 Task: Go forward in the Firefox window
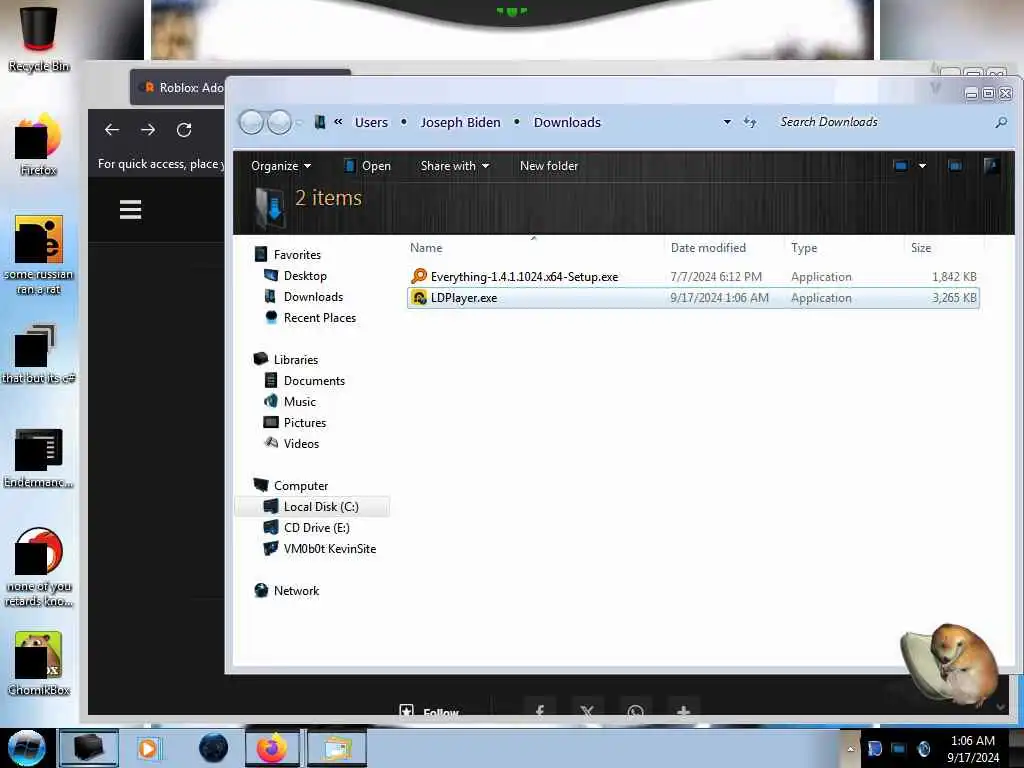tap(148, 129)
